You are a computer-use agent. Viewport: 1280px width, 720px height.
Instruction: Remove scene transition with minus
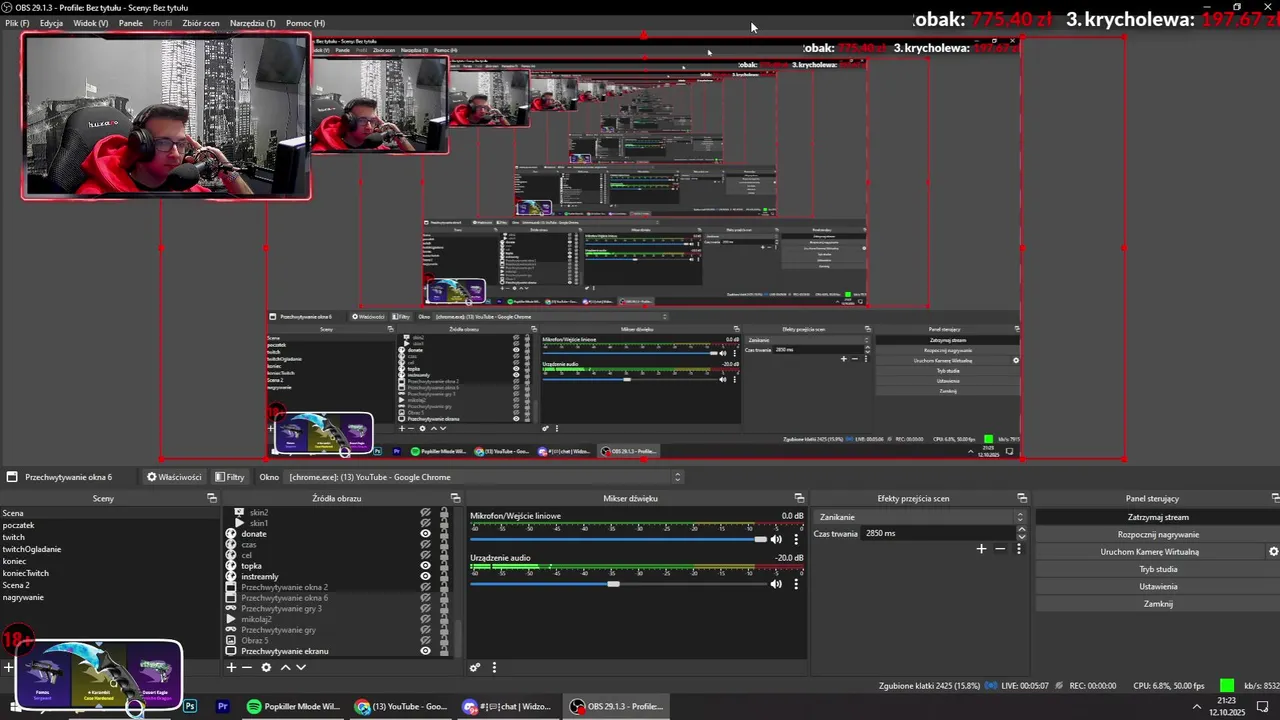tap(1000, 549)
